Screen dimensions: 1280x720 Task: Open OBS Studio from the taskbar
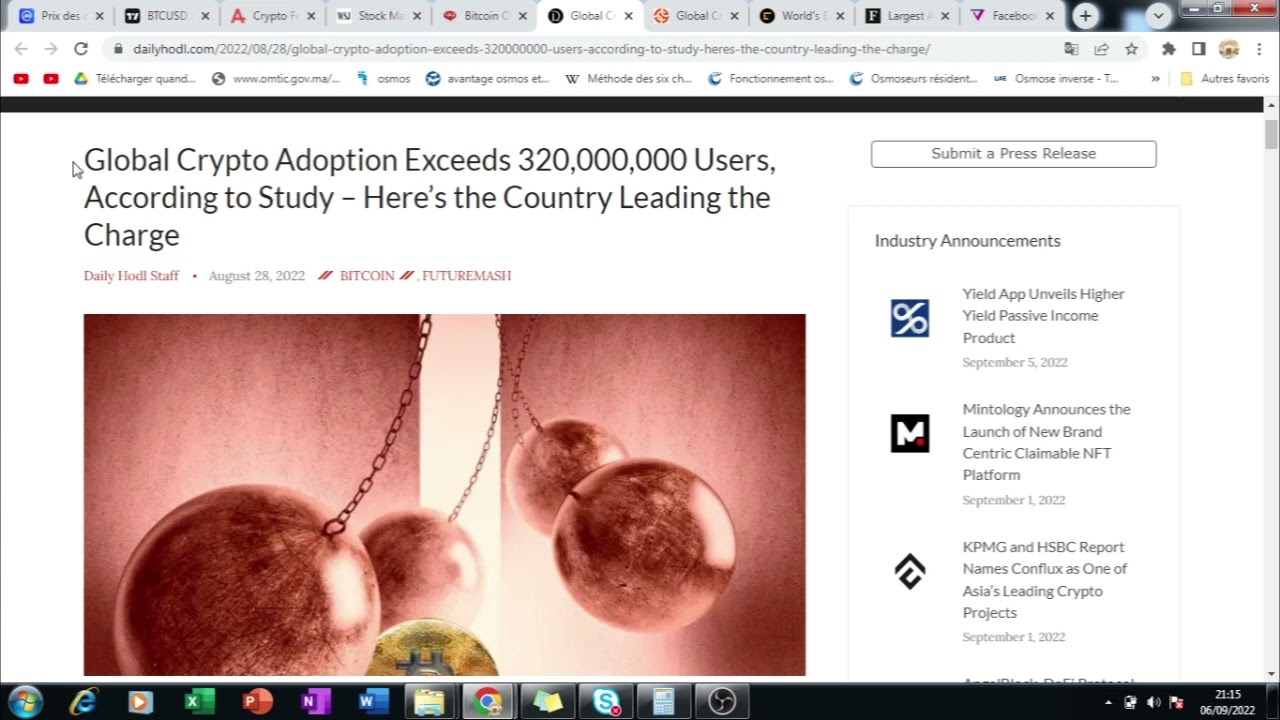pyautogui.click(x=722, y=702)
